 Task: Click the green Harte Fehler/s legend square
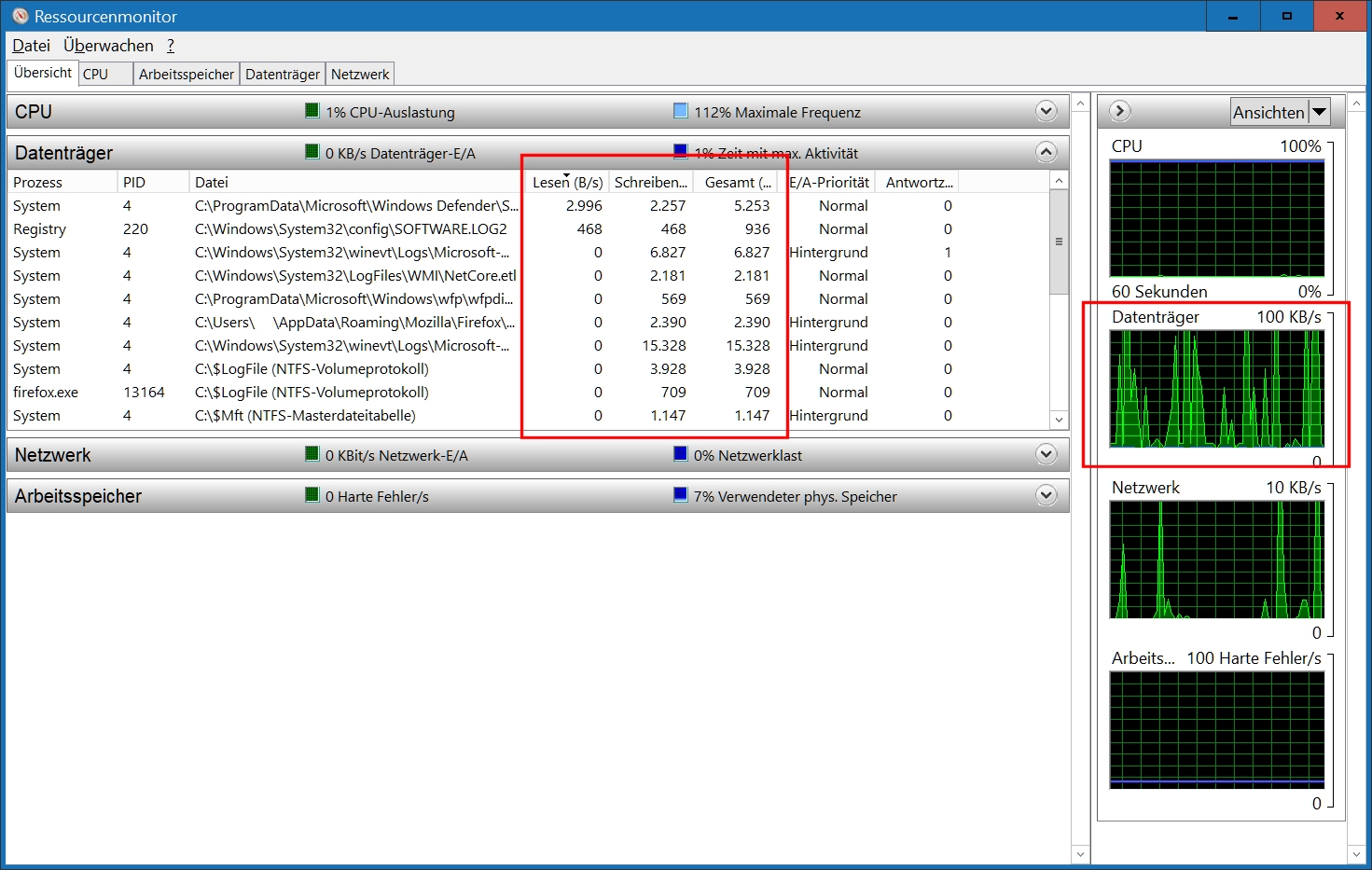point(312,495)
